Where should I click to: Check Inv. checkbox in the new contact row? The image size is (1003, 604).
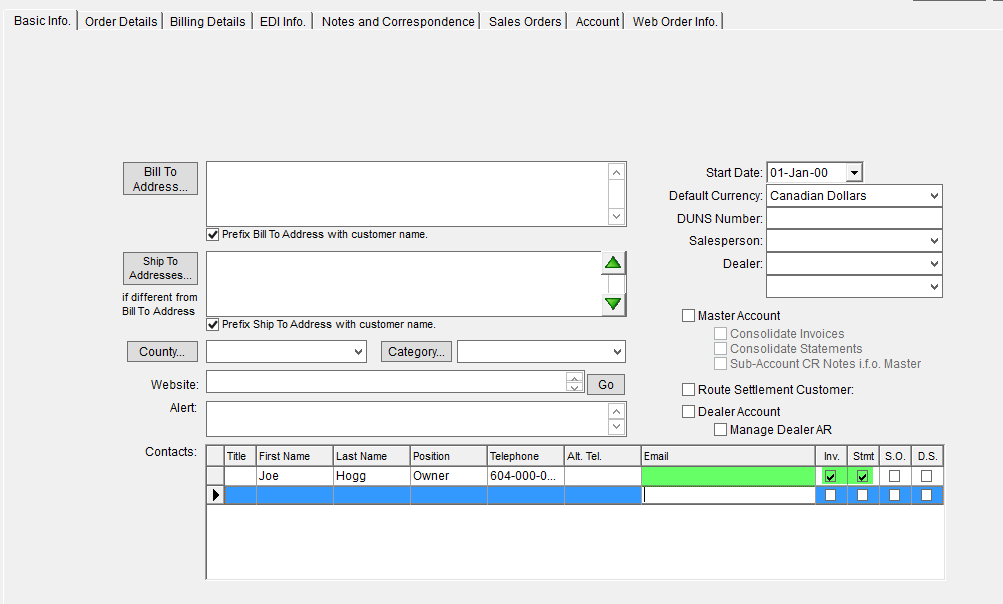click(830, 495)
